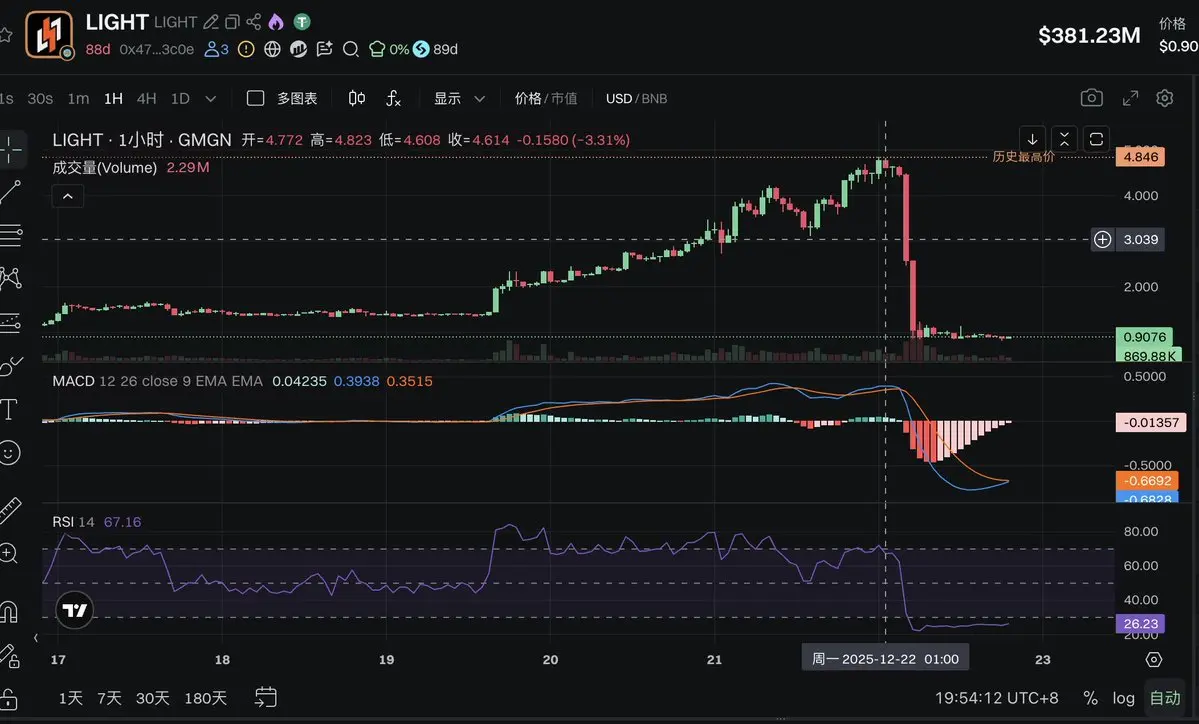Viewport: 1199px width, 724px height.
Task: Select the text annotation tool
Action: [9, 410]
